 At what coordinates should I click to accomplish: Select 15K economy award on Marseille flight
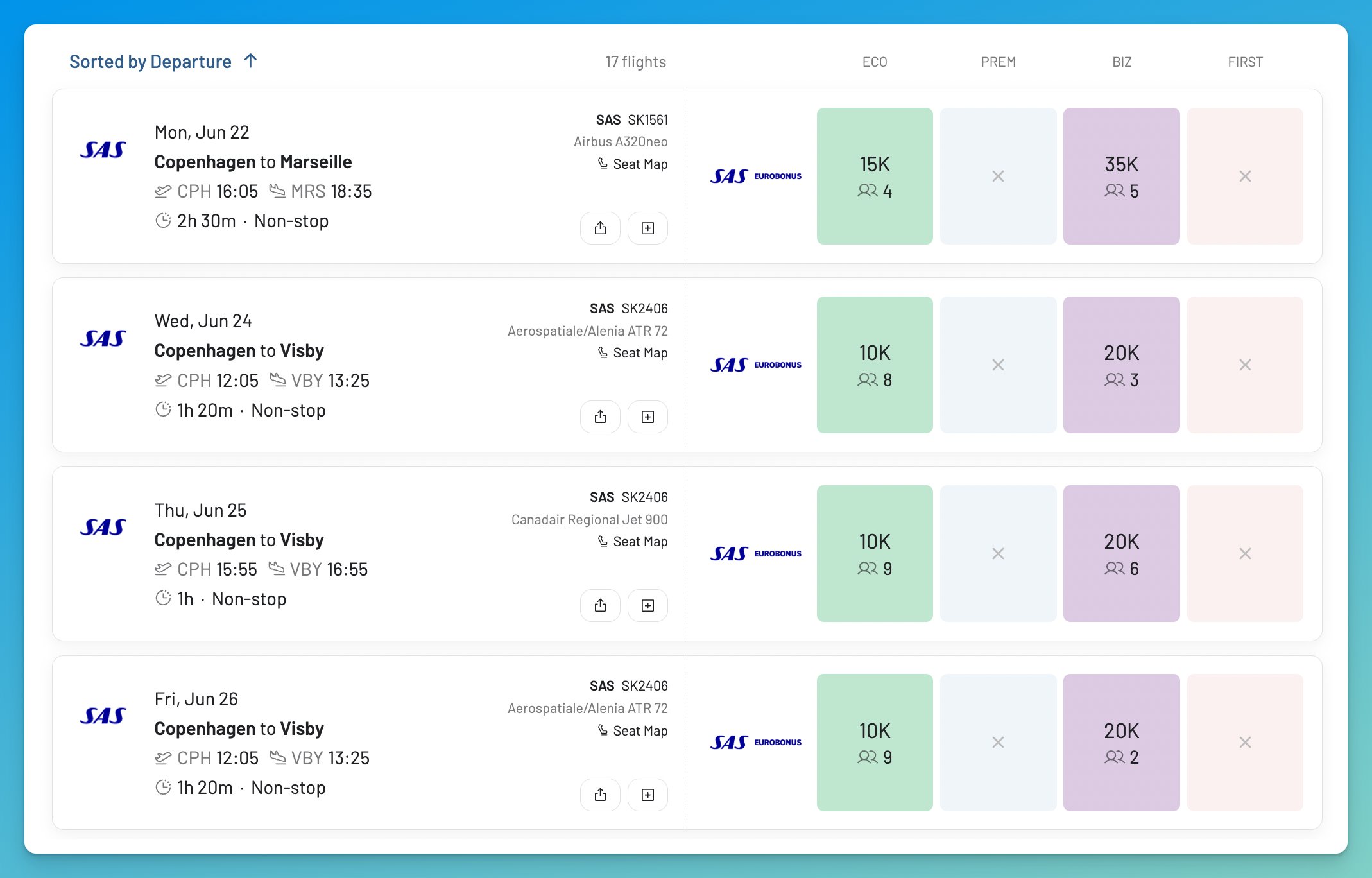click(875, 176)
